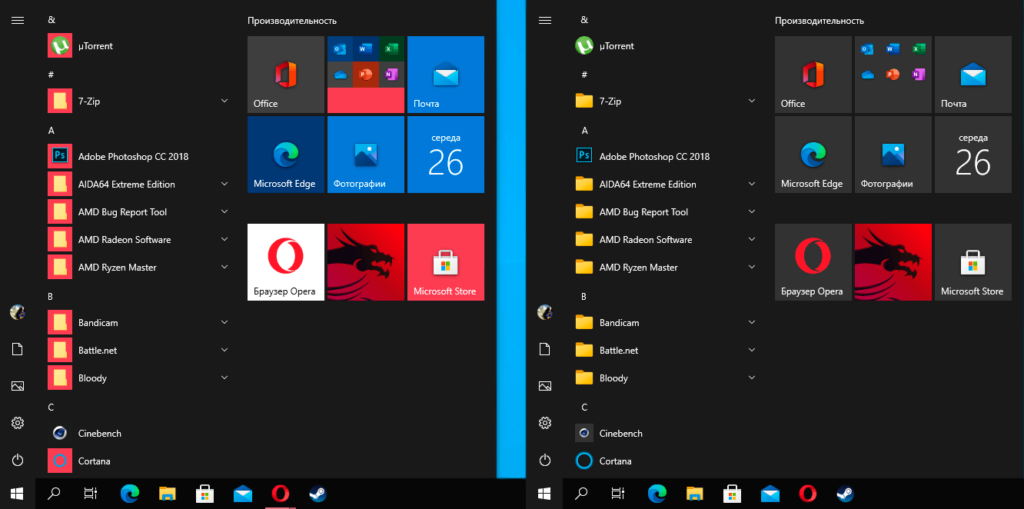Open Браузер Opera tile on the right
The image size is (1024, 509).
point(813,262)
